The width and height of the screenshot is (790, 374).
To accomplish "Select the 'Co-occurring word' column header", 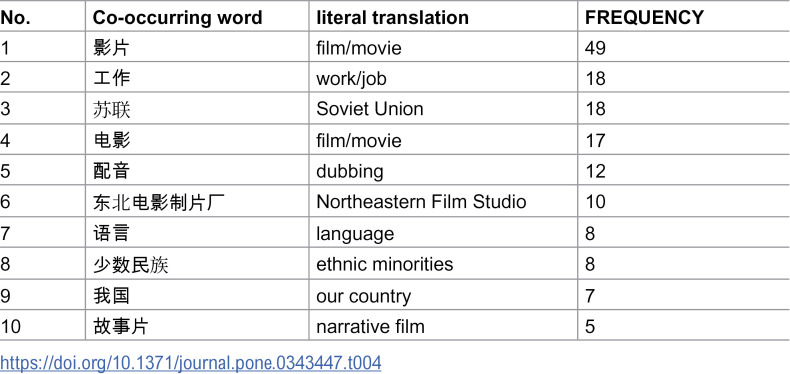I will pos(178,18).
